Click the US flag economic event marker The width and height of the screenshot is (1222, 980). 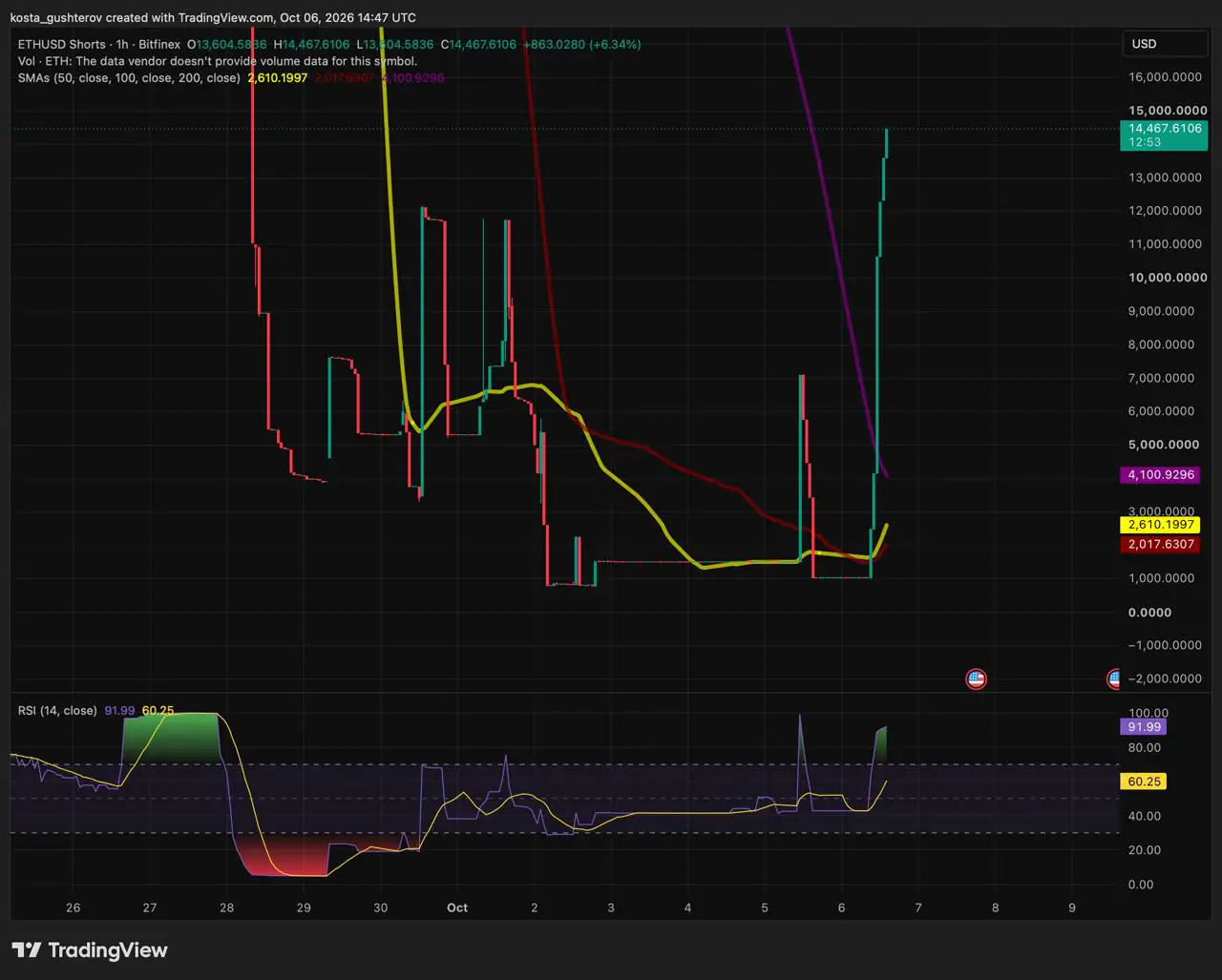click(x=976, y=679)
